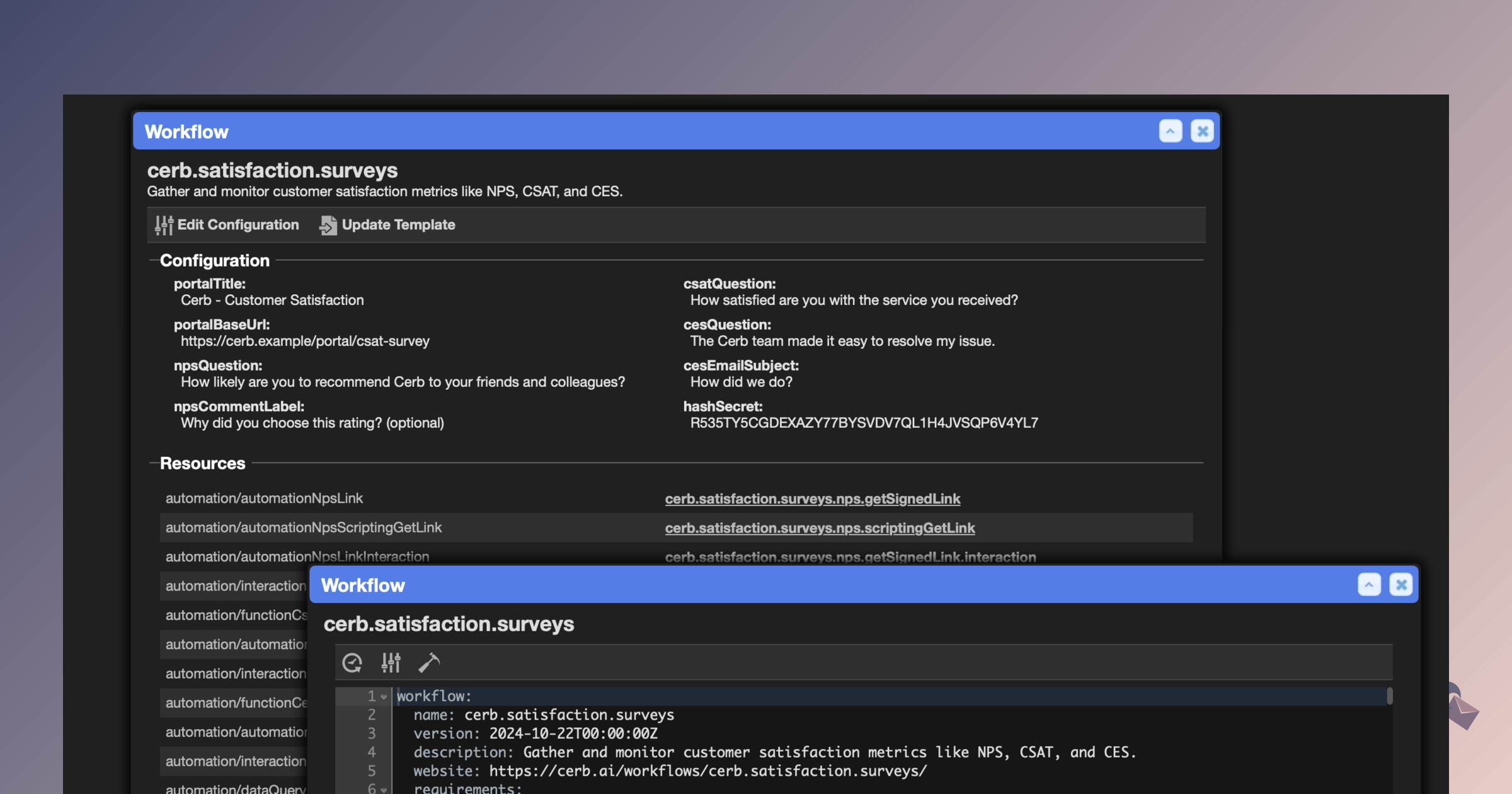The width and height of the screenshot is (1512, 794).
Task: Click the Edit Configuration button label
Action: 238,225
